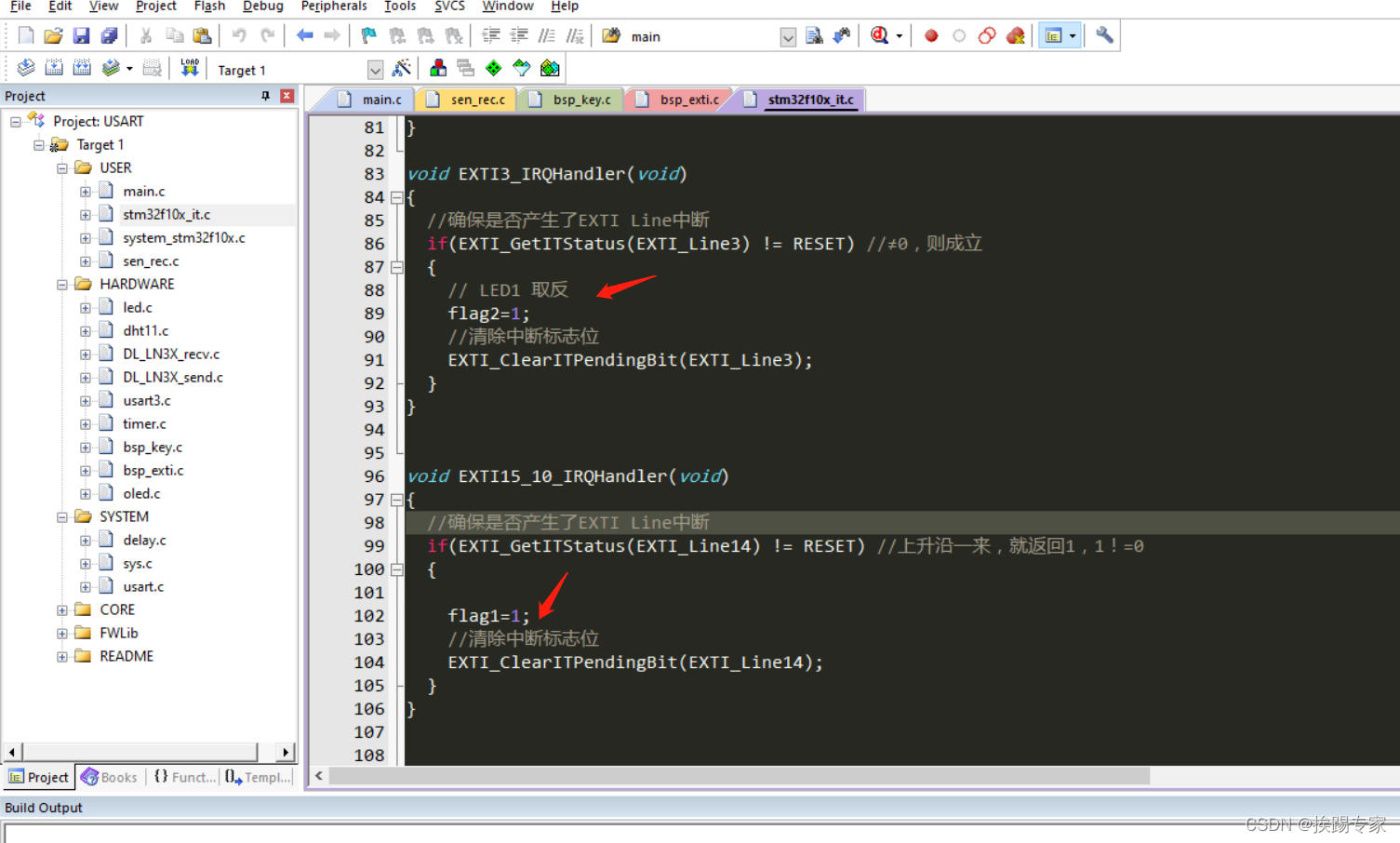Download code to flash with LOAD icon
Viewport: 1400px width, 843px height.
click(x=190, y=68)
